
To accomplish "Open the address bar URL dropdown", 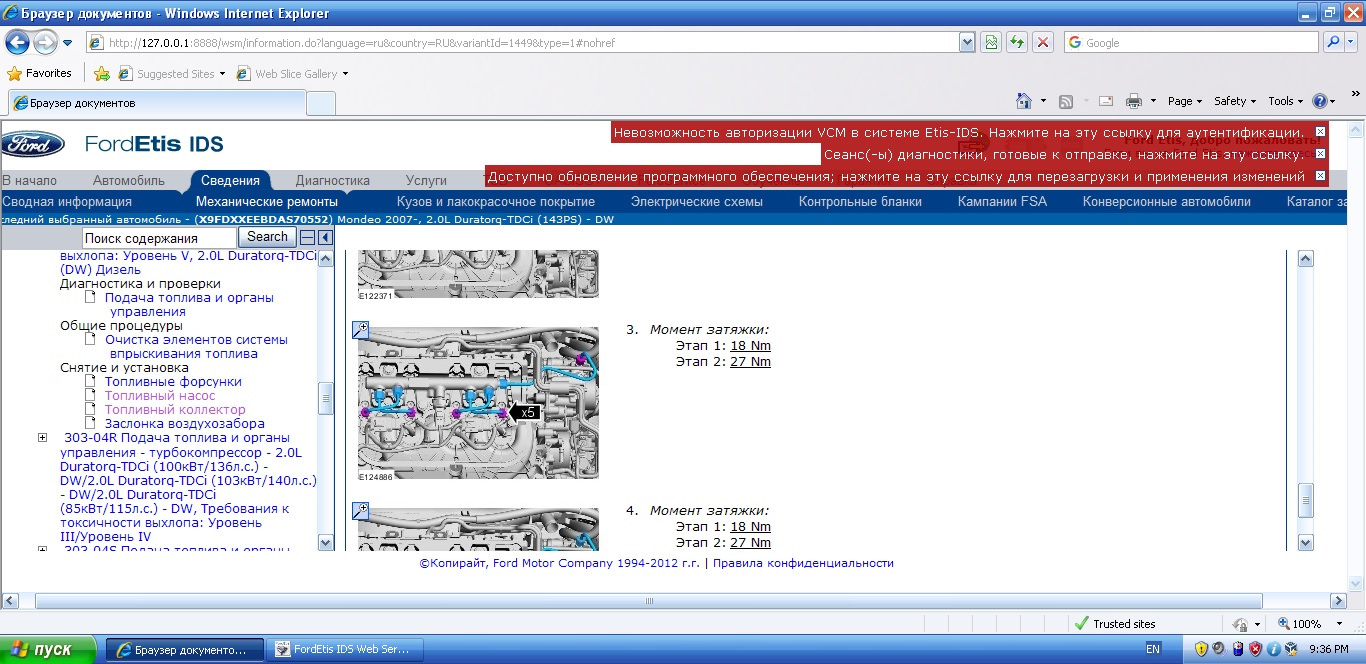I will coord(967,43).
